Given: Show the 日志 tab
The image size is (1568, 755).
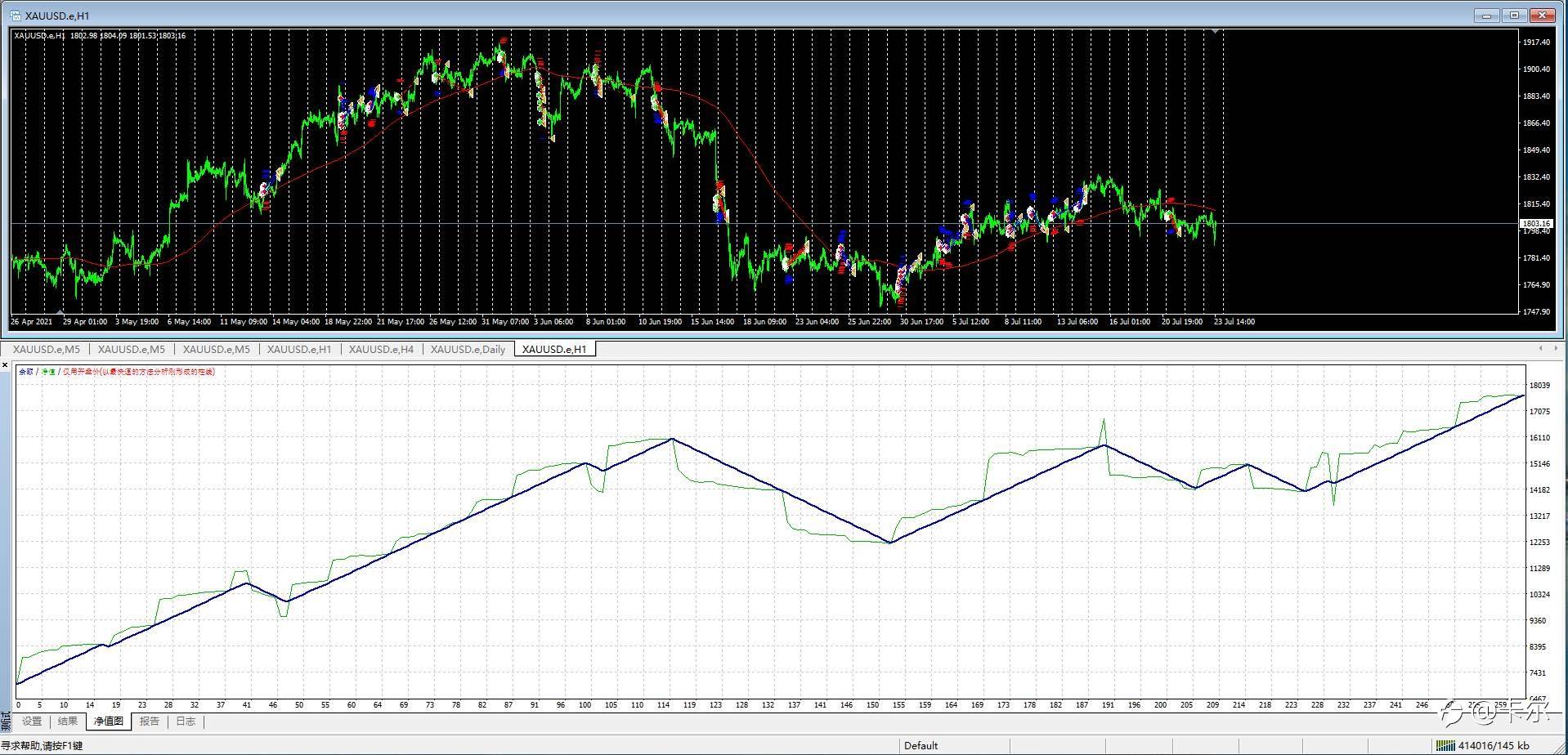Looking at the screenshot, I should coord(186,721).
